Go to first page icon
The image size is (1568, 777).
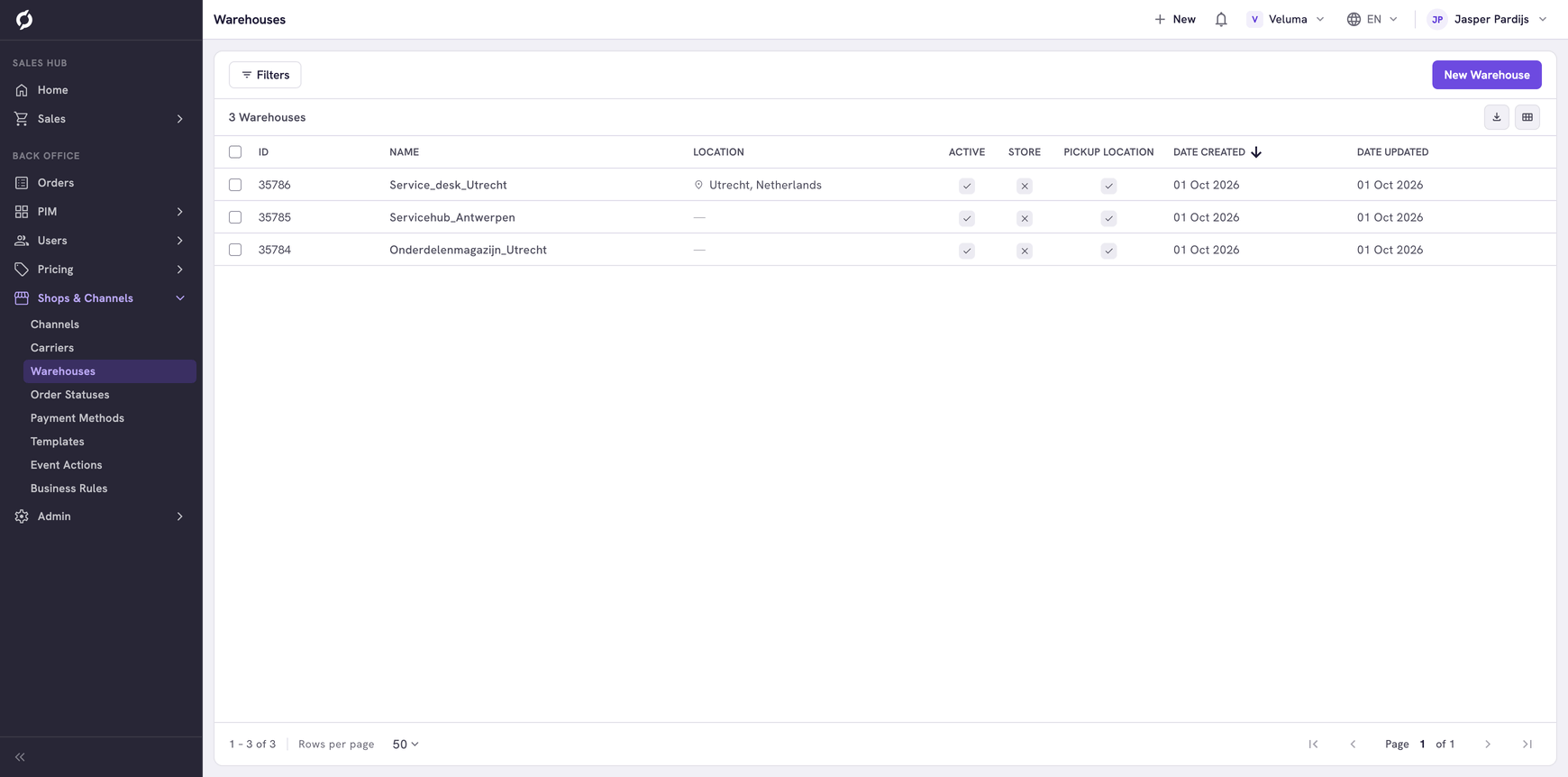1313,745
